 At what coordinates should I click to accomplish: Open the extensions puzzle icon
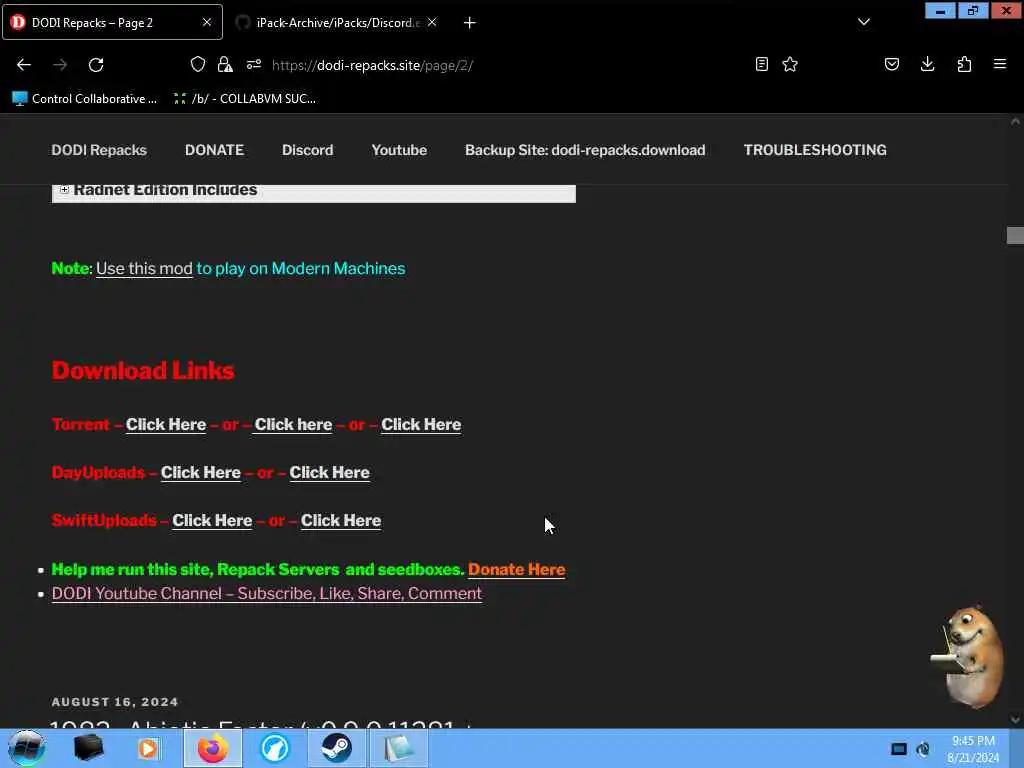[x=964, y=64]
